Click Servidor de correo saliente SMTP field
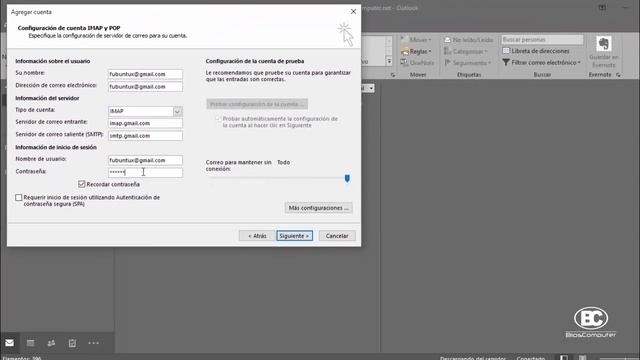The width and height of the screenshot is (640, 360). pos(145,136)
